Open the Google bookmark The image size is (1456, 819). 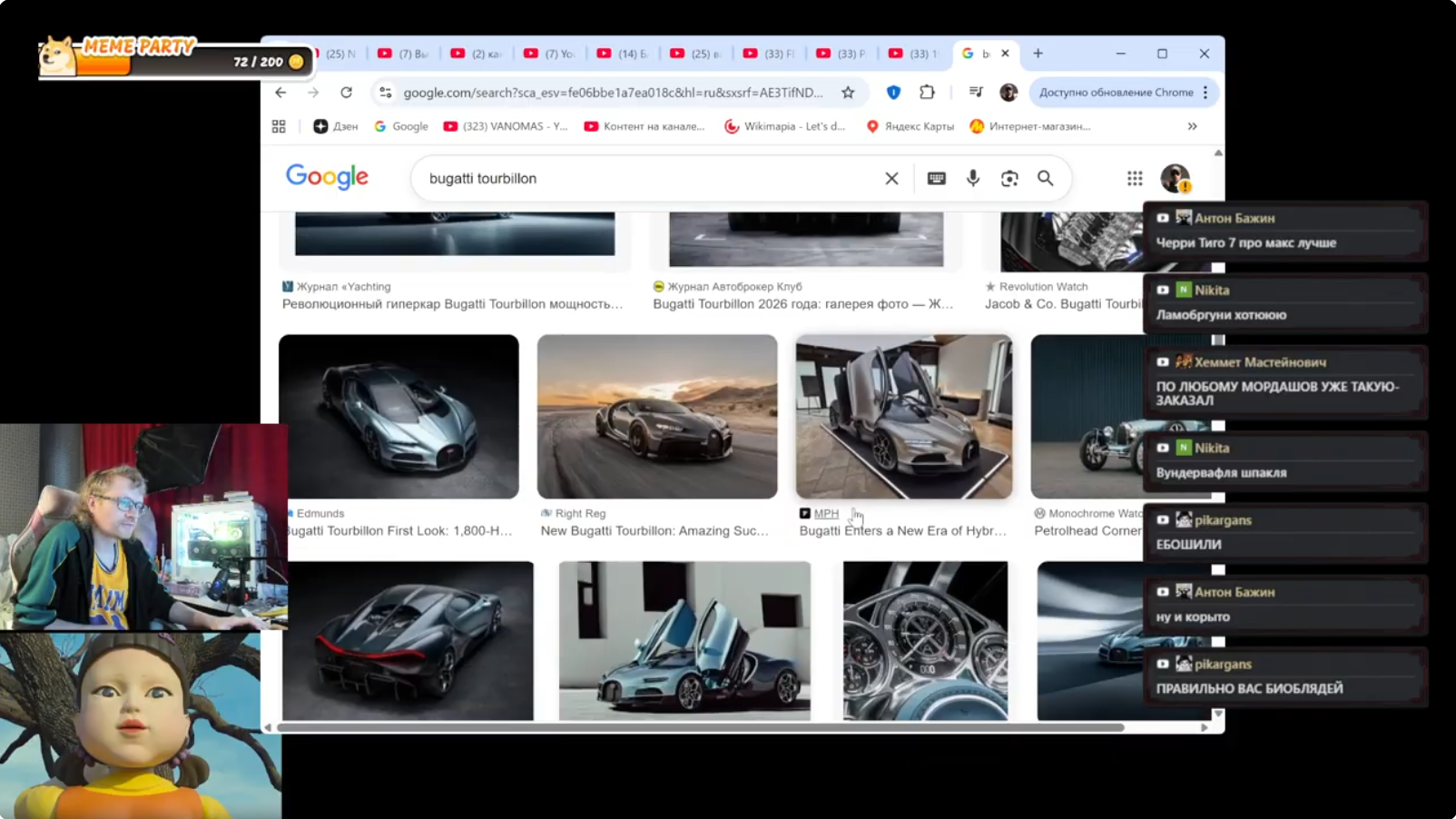coord(401,126)
